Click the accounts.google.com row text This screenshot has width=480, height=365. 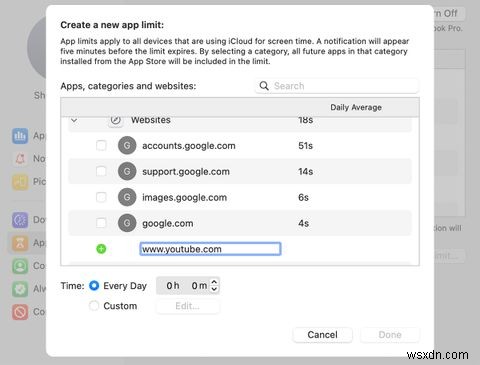189,146
